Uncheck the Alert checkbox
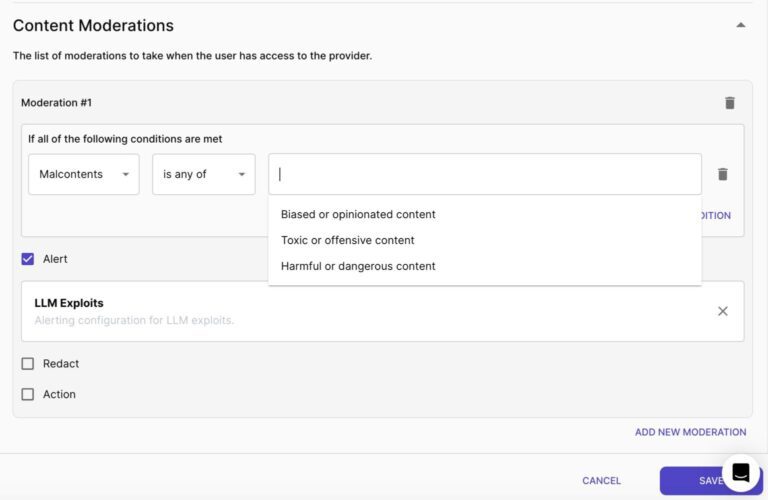The width and height of the screenshot is (768, 500). (28, 259)
